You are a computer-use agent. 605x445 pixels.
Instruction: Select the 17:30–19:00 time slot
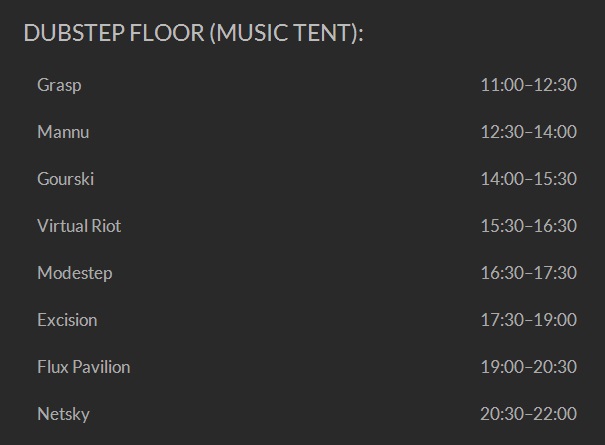[x=529, y=320]
